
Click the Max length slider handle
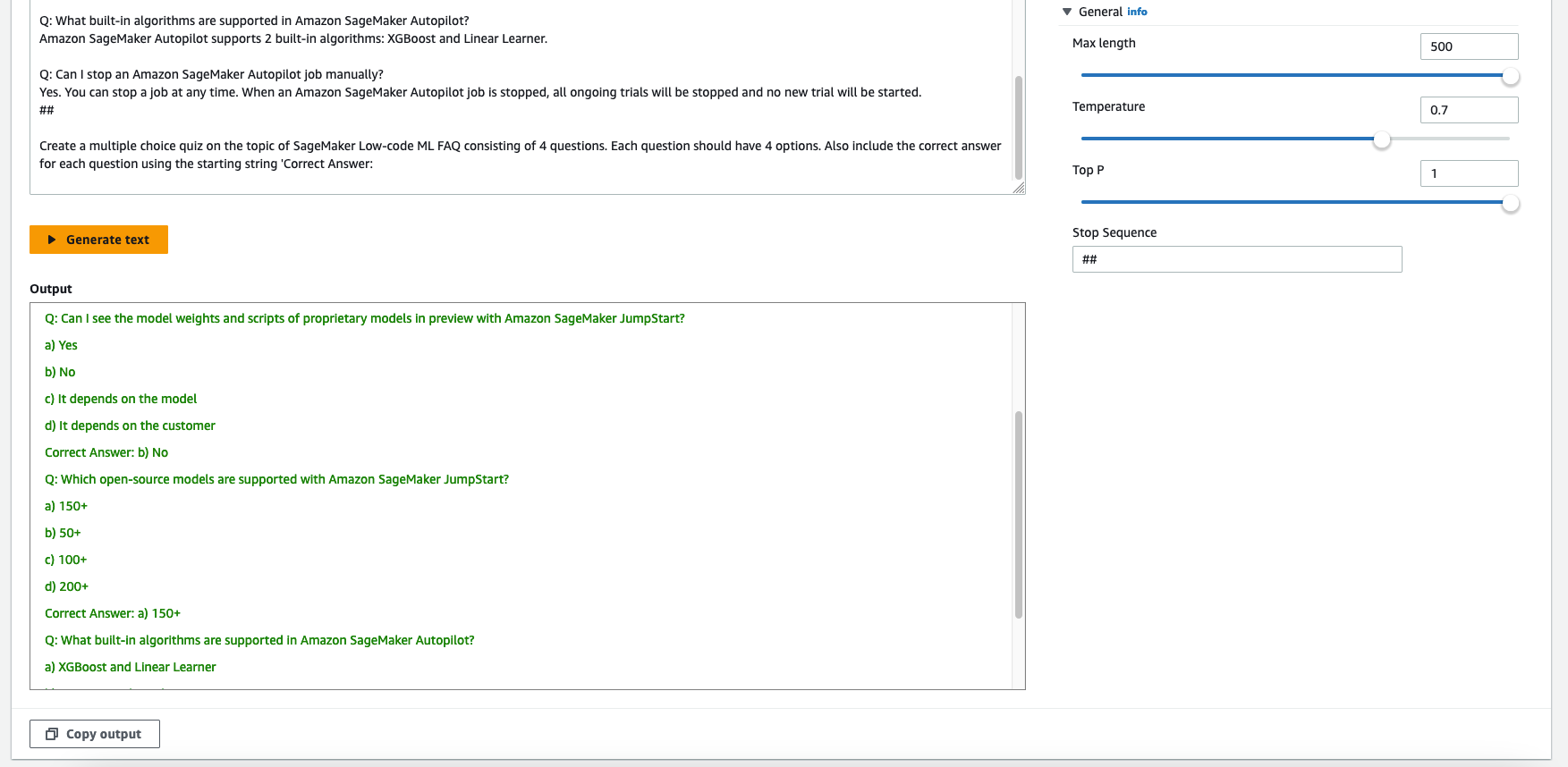click(x=1511, y=77)
